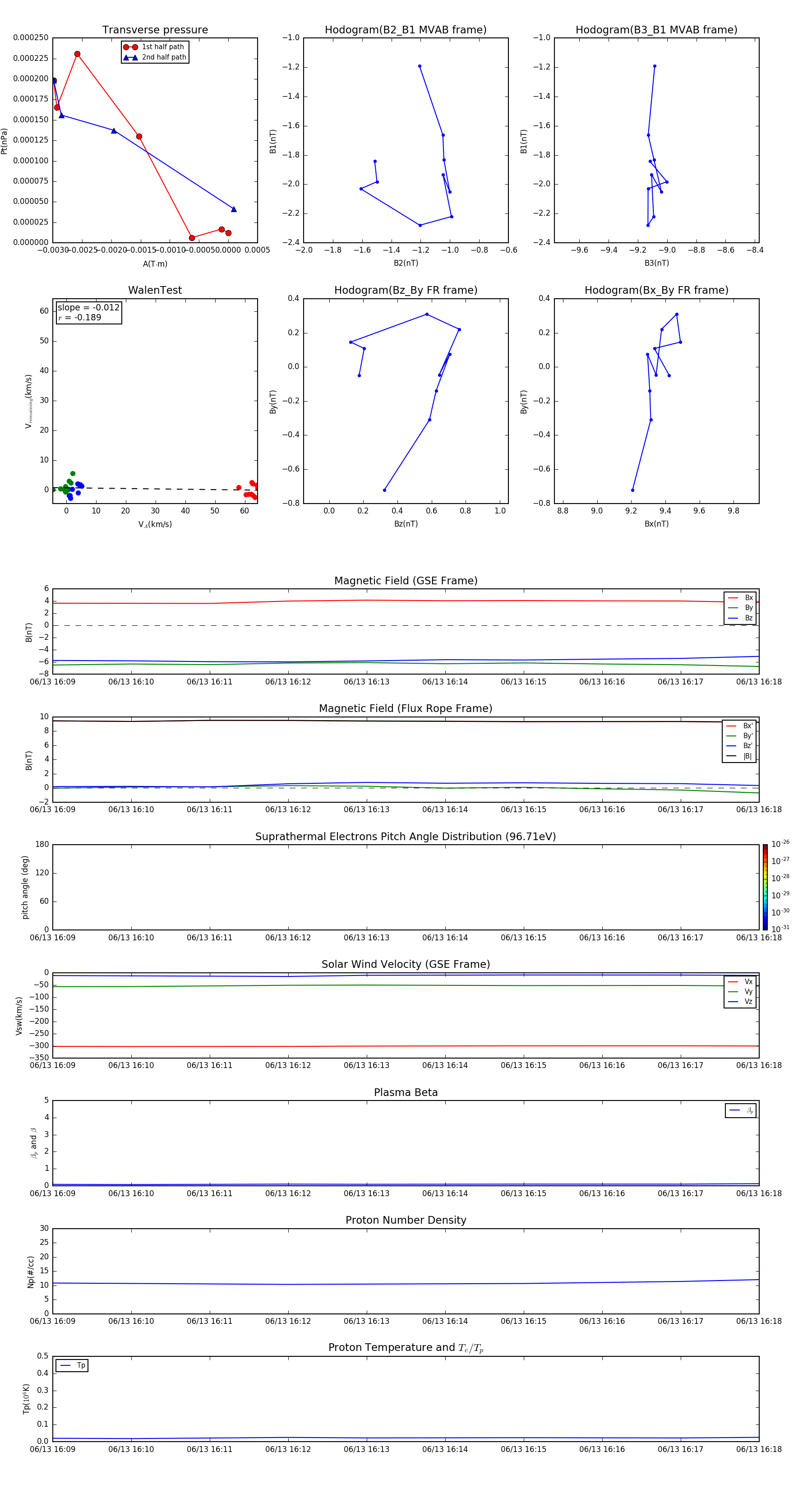
Task: Click the red Vx line in velocity plot
Action: (406, 1045)
